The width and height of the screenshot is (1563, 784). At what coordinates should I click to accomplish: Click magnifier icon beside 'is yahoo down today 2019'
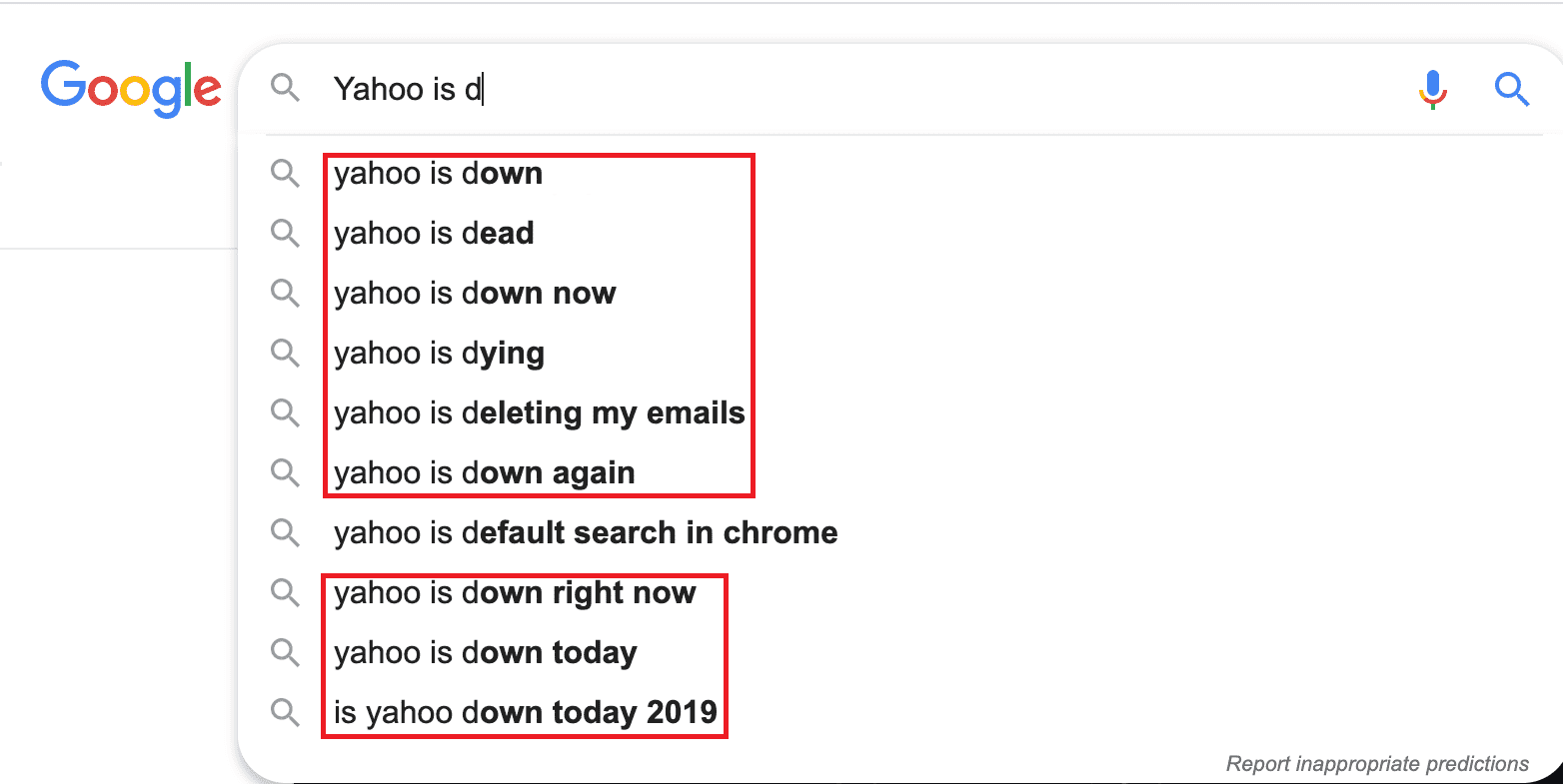pyautogui.click(x=286, y=713)
